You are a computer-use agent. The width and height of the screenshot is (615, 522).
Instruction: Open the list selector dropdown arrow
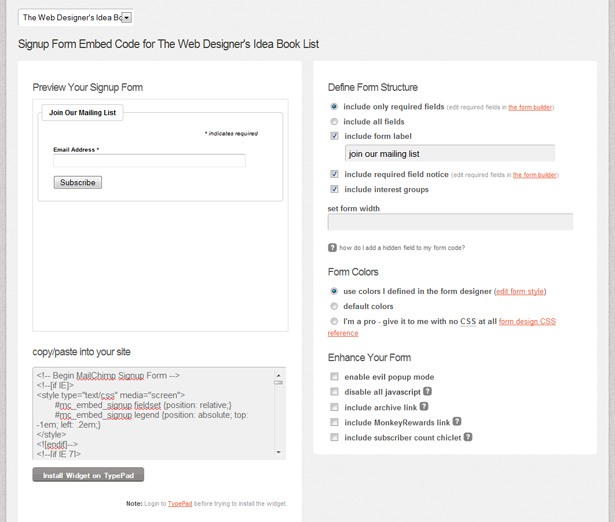(x=126, y=18)
